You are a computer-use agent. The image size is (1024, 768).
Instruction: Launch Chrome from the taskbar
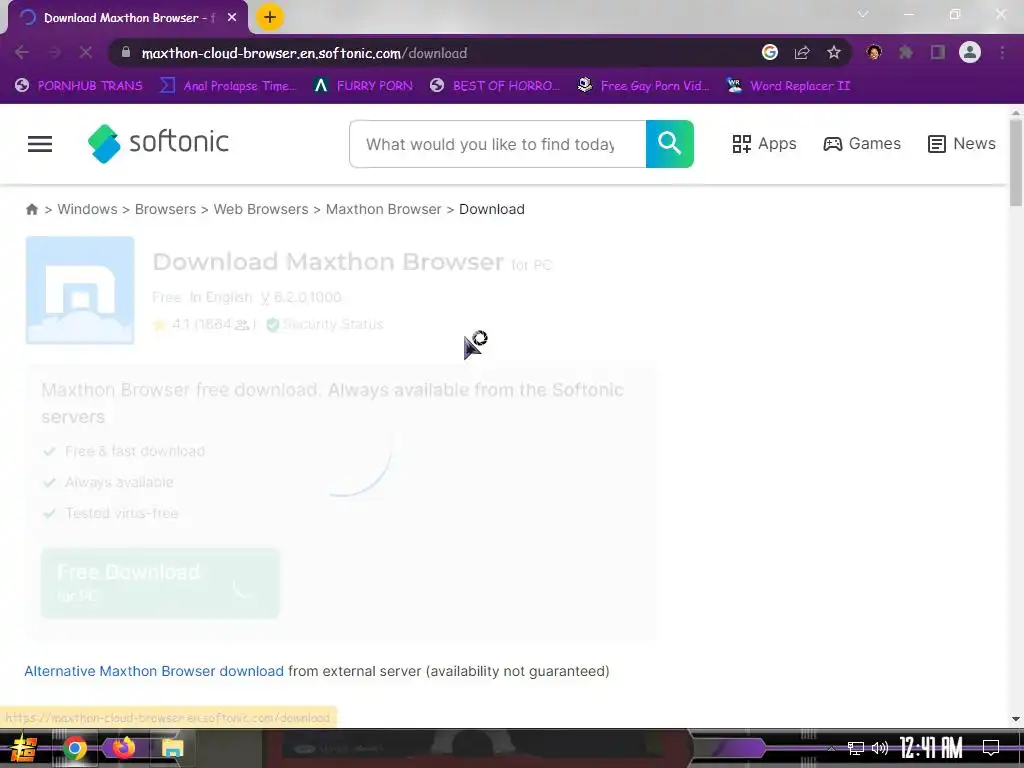click(x=74, y=748)
